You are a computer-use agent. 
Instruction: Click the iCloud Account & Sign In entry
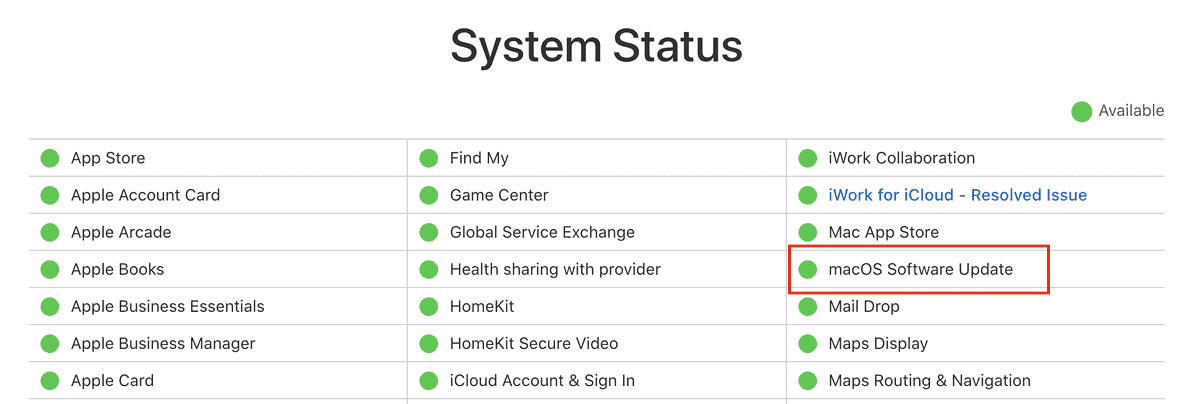[x=542, y=380]
